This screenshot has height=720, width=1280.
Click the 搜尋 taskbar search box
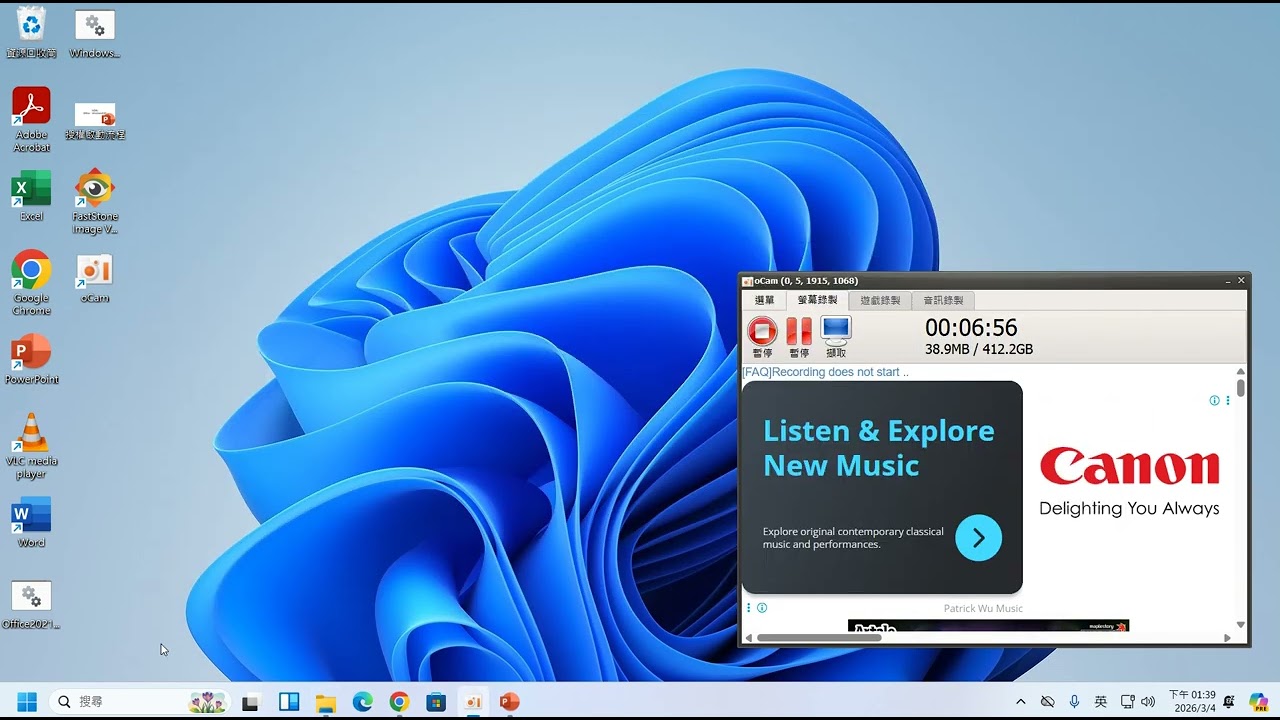point(140,702)
